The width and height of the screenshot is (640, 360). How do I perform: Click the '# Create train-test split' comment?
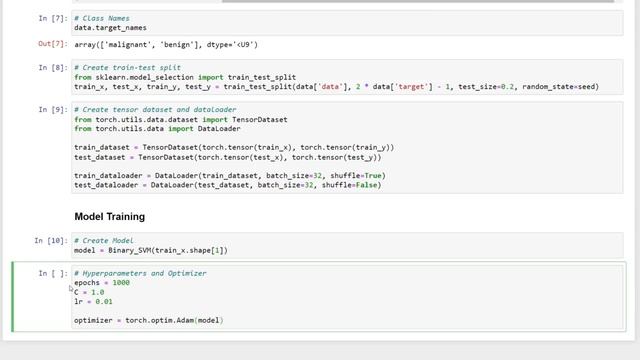[x=127, y=67]
